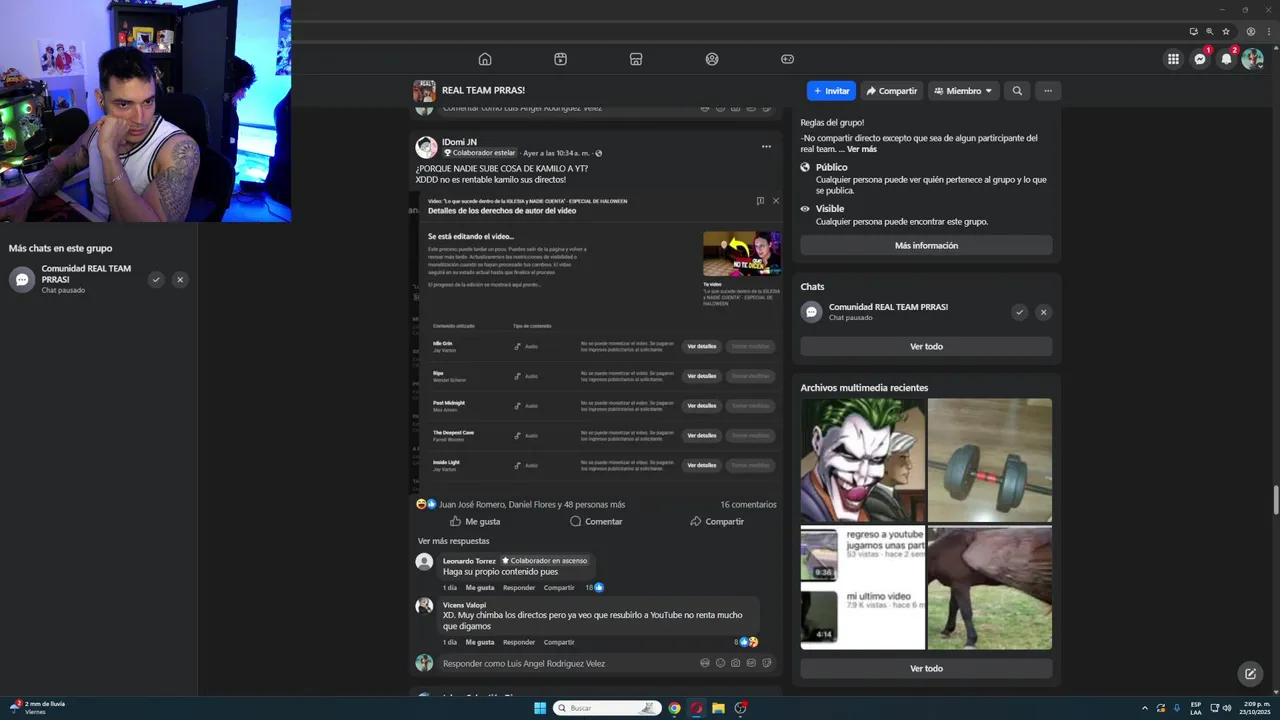Open weather widget 2 mm de lluvia
This screenshot has width=1280, height=720.
point(38,708)
